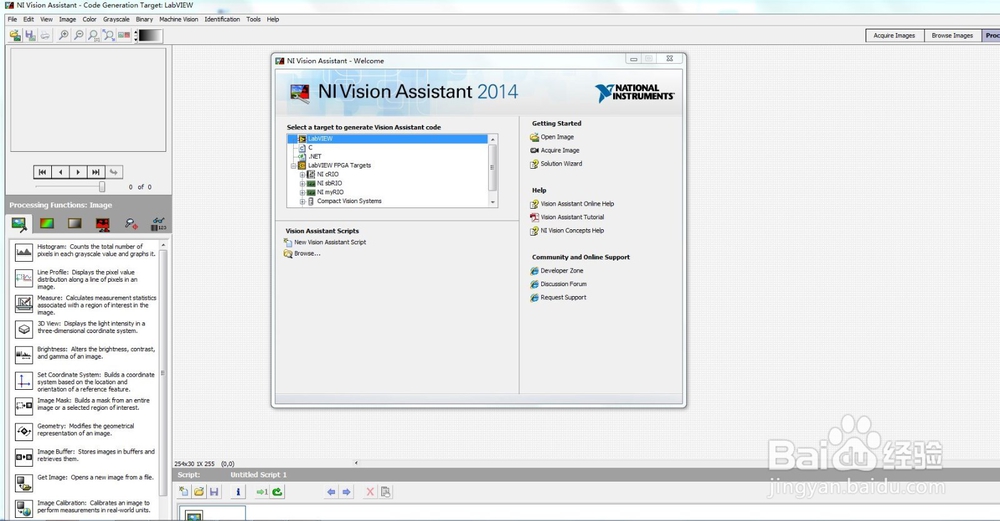This screenshot has height=521, width=1000.
Task: Select the Histogram function
Action: pos(85,251)
